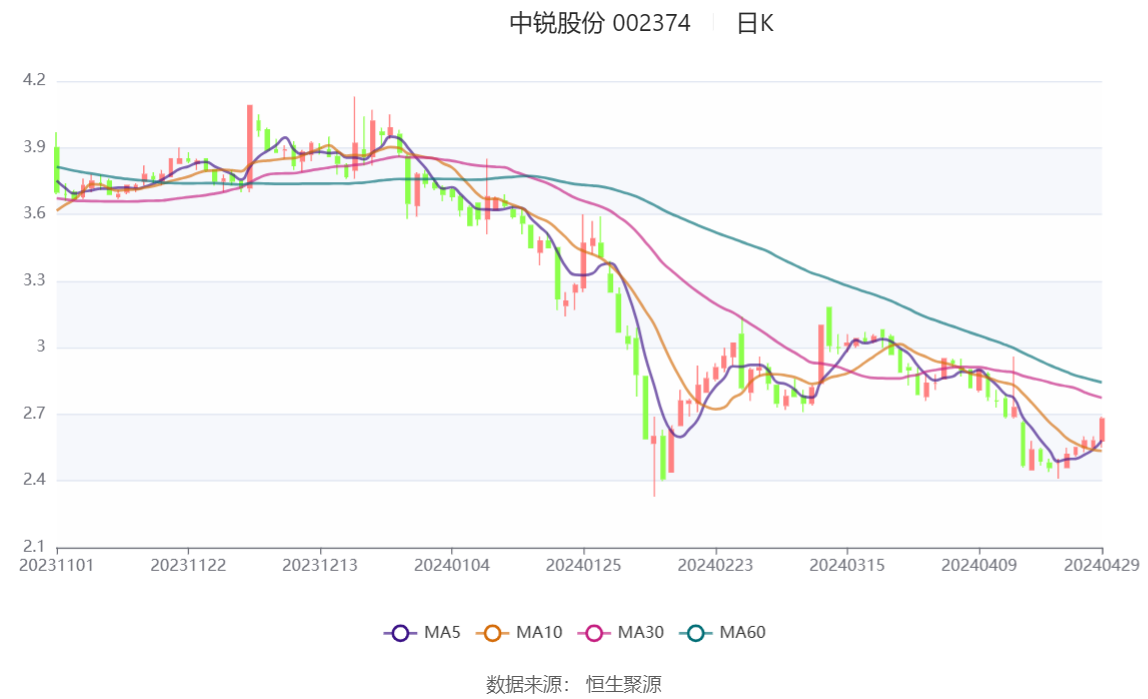Click the 4.2 price axis label
Screen dimensions: 1148x699
point(33,80)
